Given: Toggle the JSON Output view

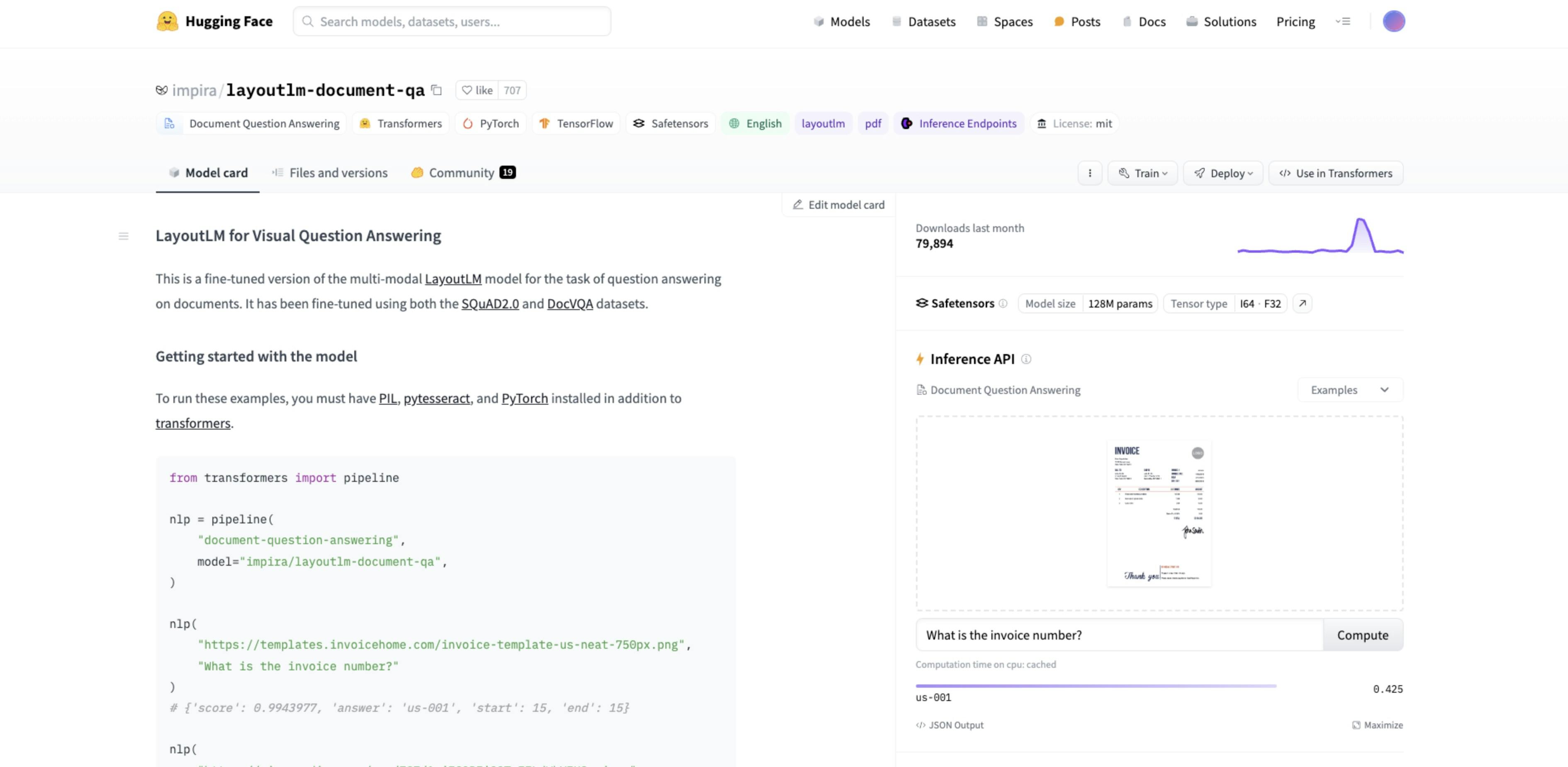Looking at the screenshot, I should 950,725.
